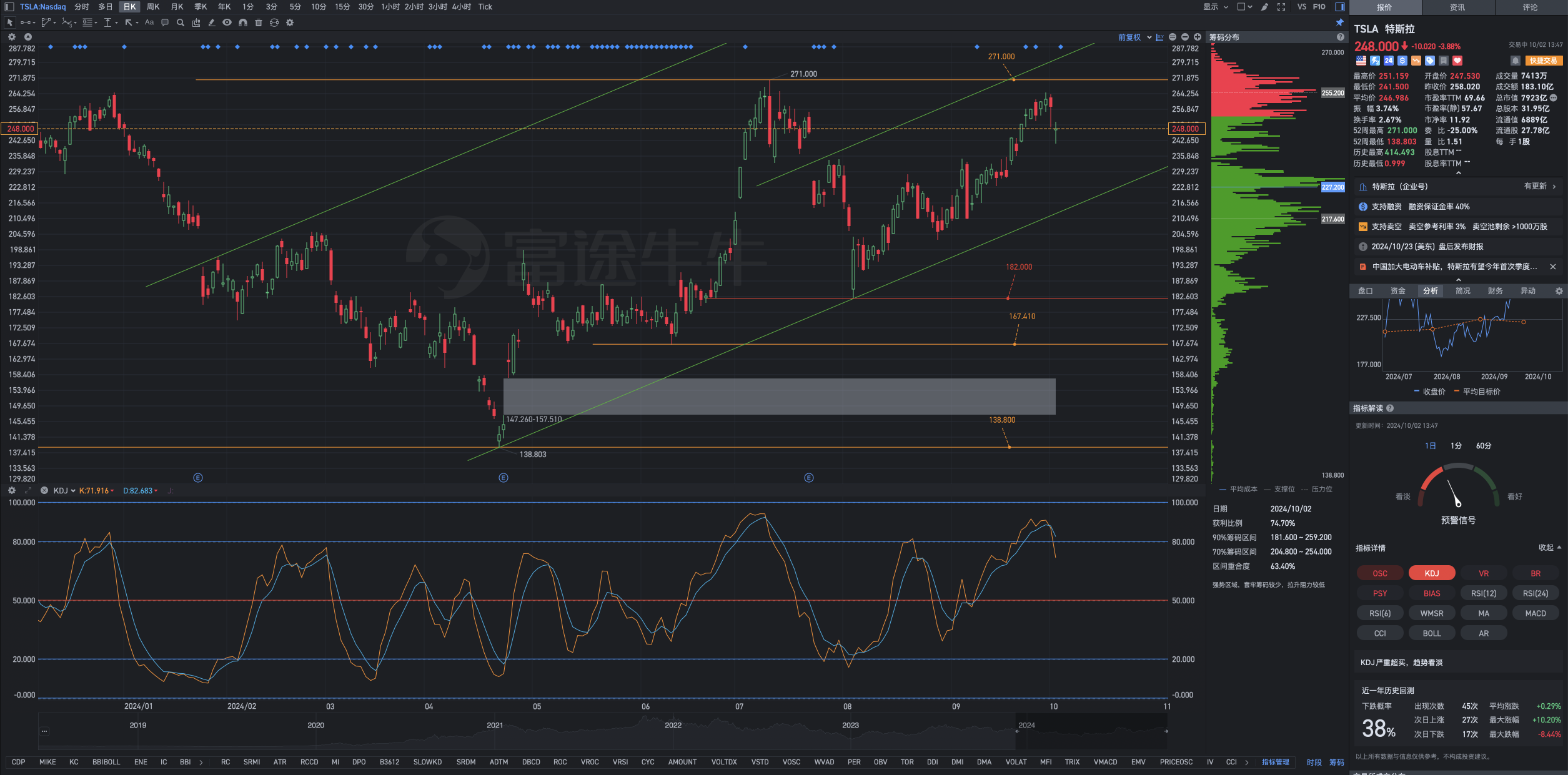This screenshot has width=1568, height=775.
Task: Enter fullscreen chart mode
Action: (1281, 7)
